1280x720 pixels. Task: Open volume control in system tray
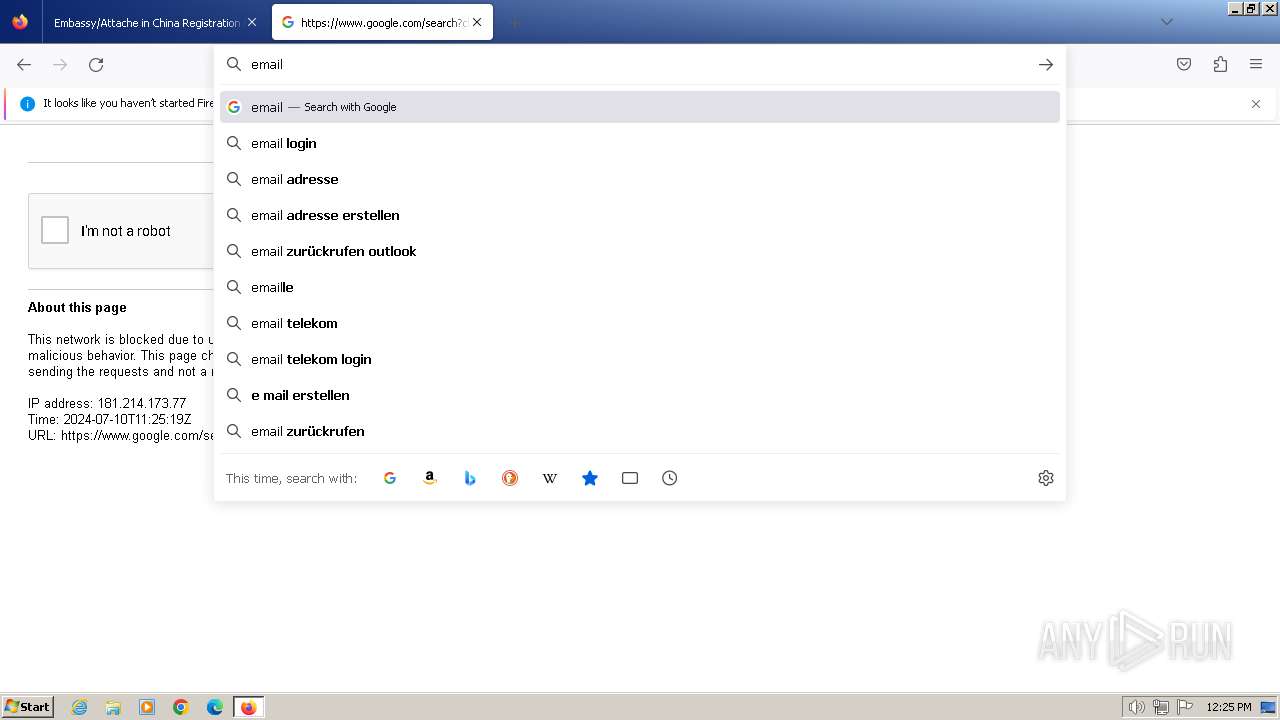[x=1137, y=707]
